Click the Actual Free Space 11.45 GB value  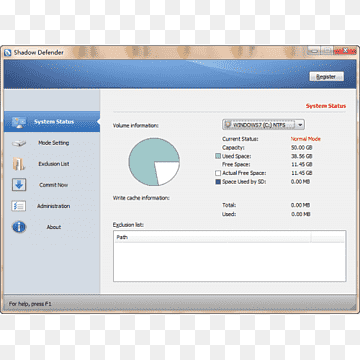pyautogui.click(x=301, y=173)
